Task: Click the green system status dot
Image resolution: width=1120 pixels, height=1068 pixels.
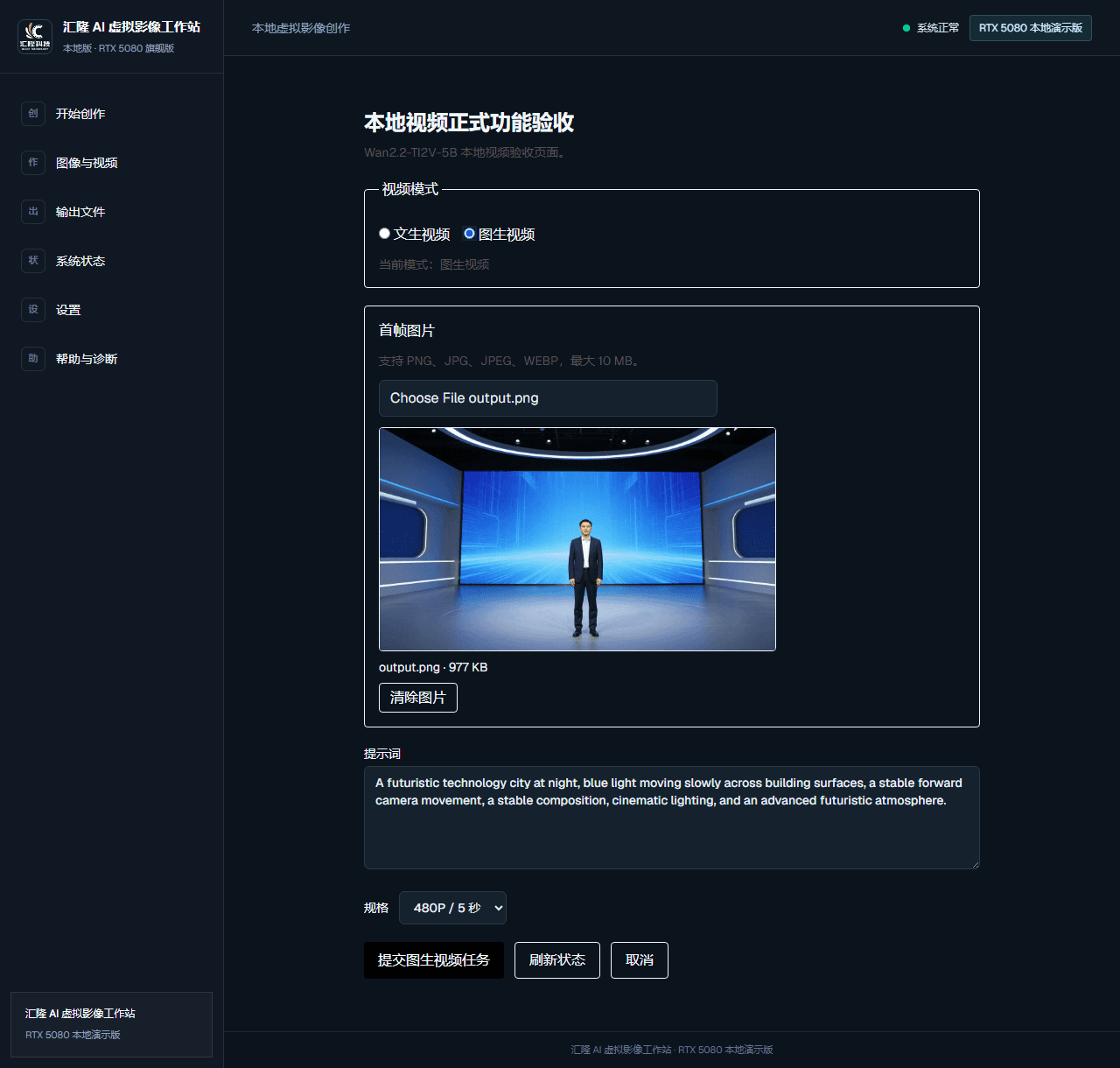Action: pos(906,28)
